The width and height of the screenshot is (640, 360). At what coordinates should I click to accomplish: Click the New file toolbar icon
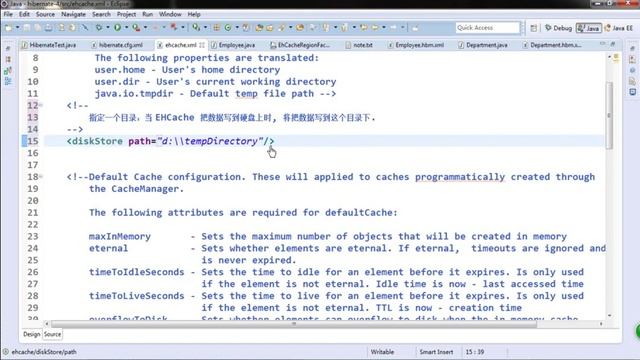9,28
